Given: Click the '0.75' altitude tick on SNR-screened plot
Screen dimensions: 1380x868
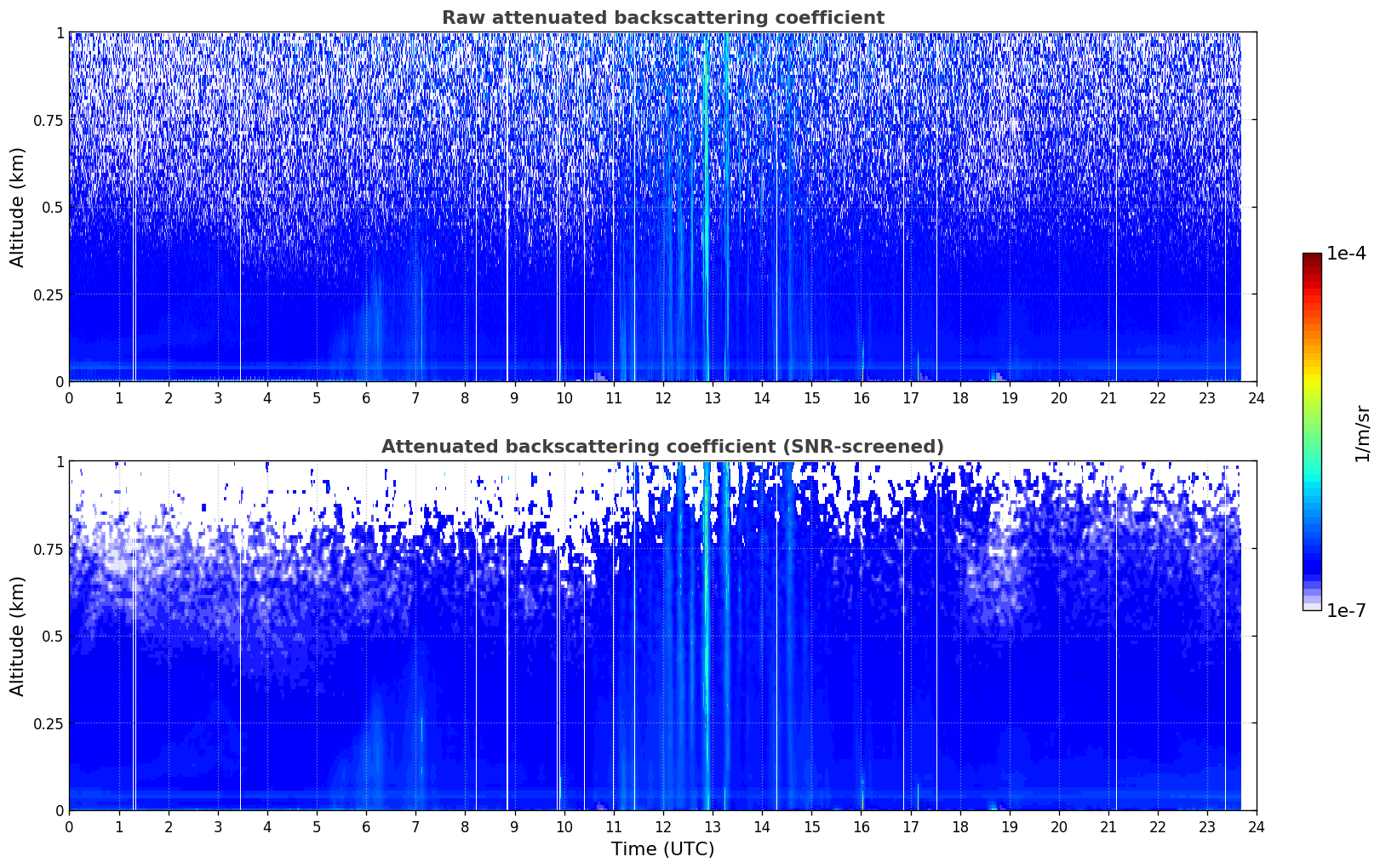Looking at the screenshot, I should point(49,549).
